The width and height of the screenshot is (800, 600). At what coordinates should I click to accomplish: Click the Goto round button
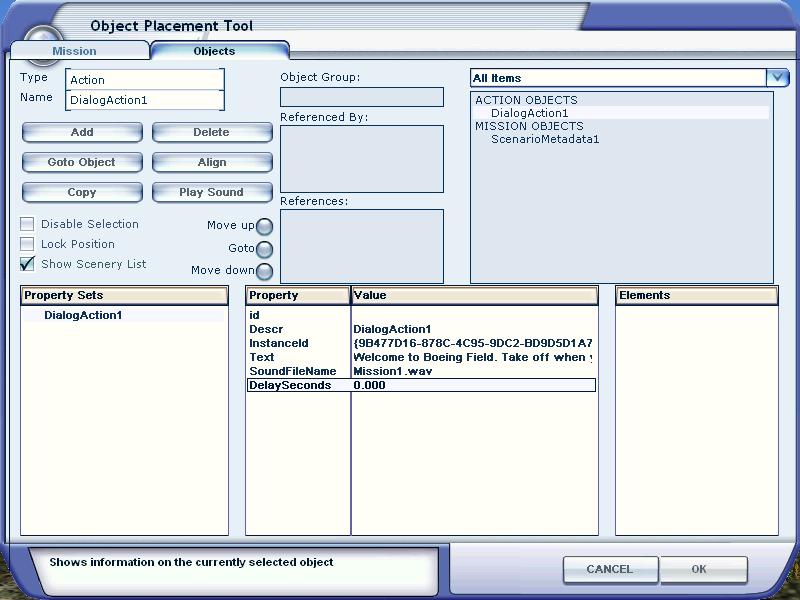(x=264, y=249)
